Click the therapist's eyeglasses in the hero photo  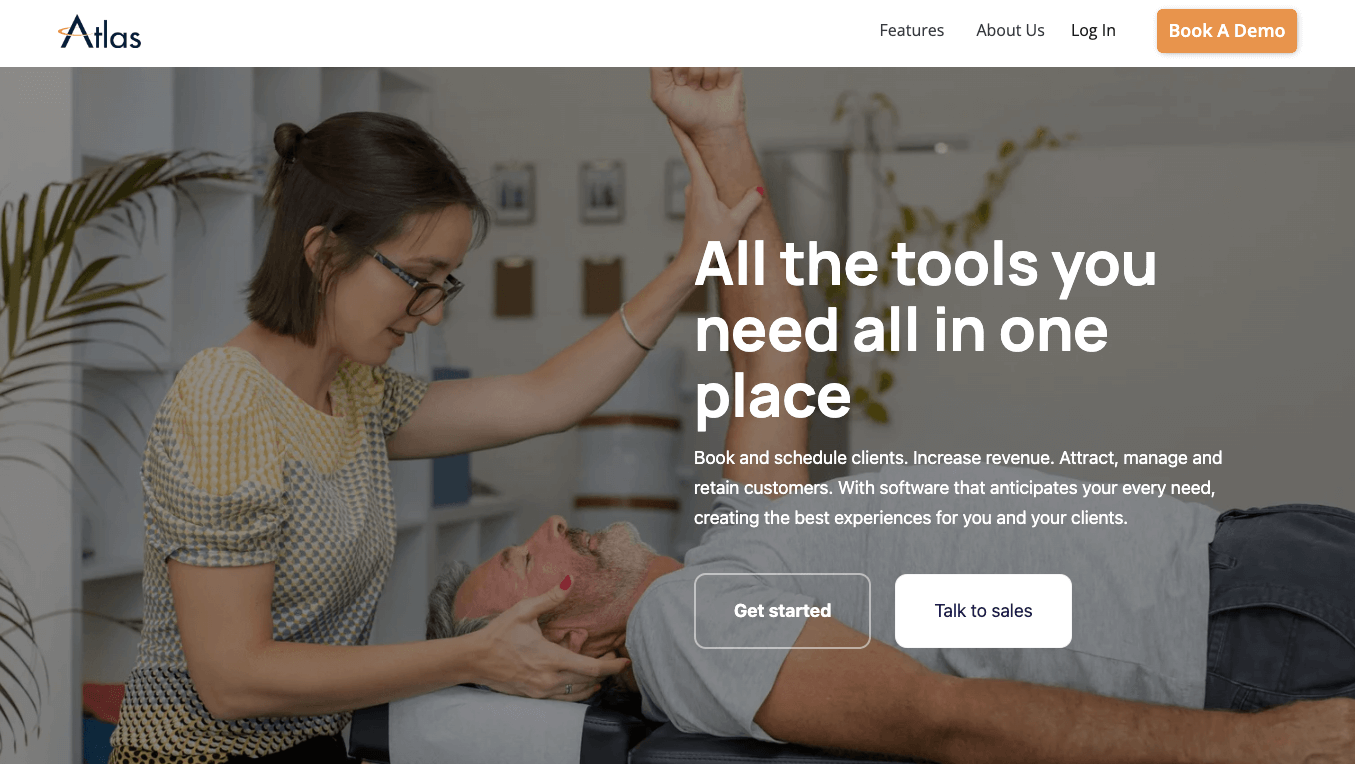pyautogui.click(x=418, y=283)
